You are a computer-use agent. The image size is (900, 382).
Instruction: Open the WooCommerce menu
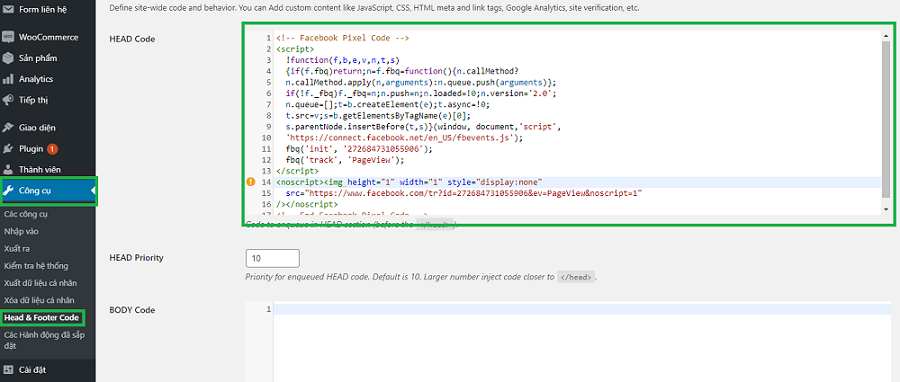(48, 37)
